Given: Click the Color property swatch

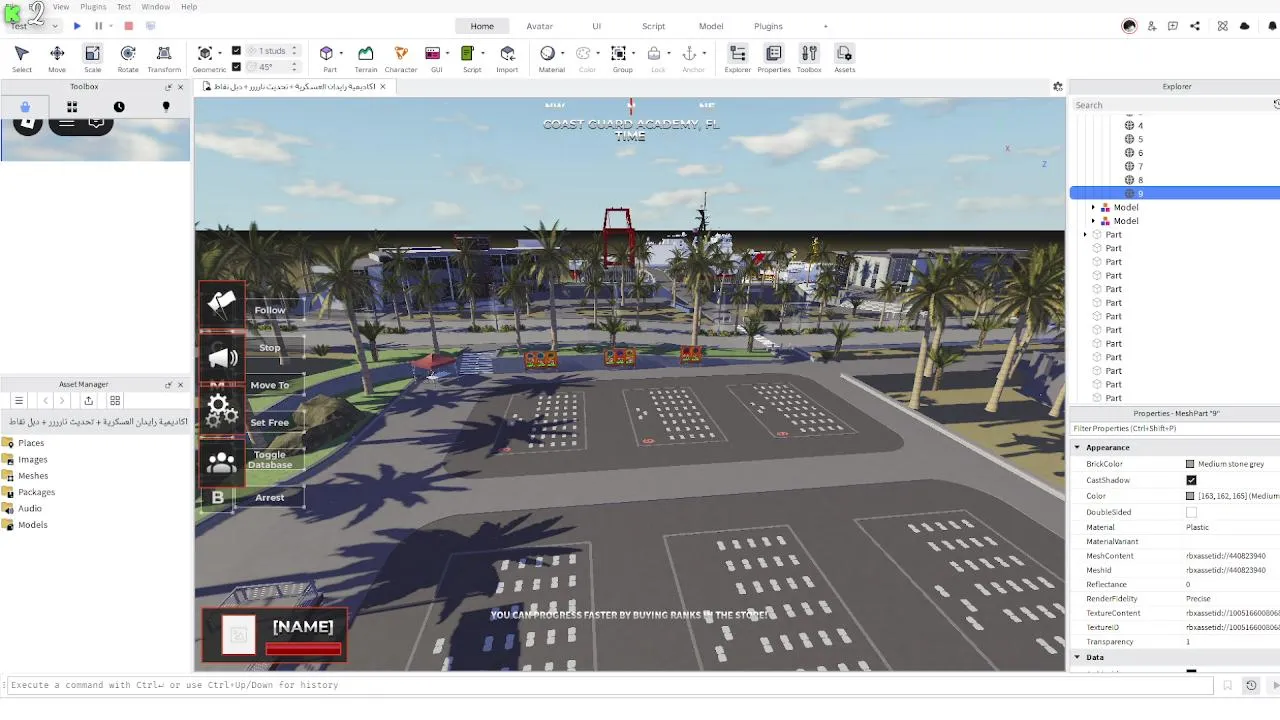Looking at the screenshot, I should pyautogui.click(x=1190, y=496).
